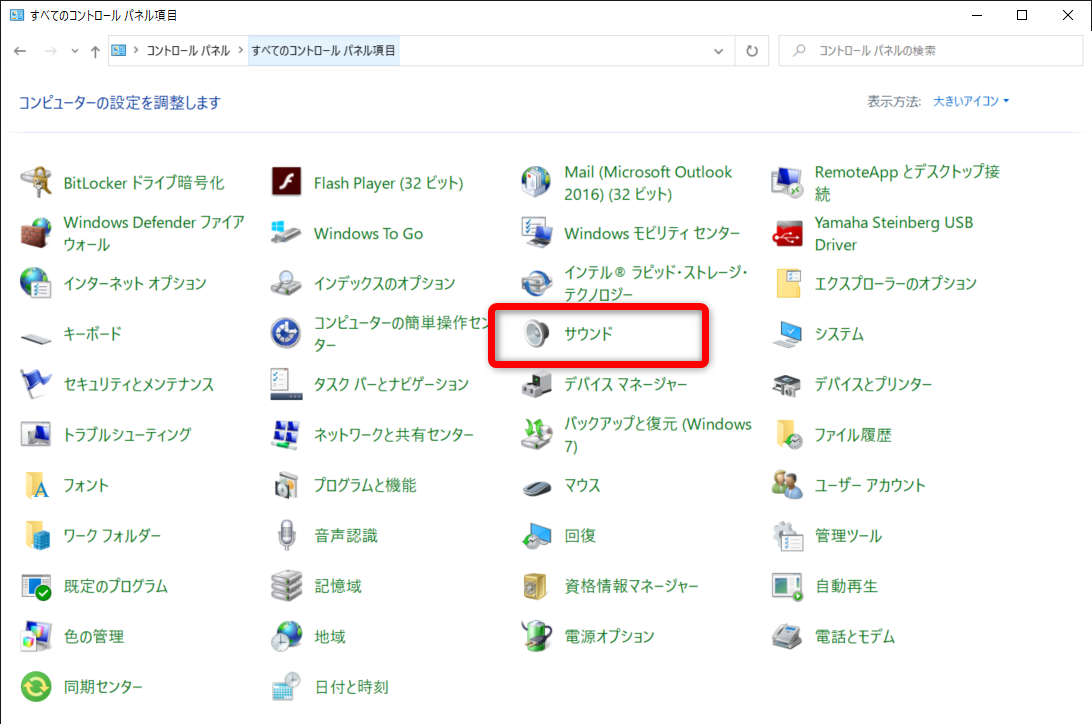
Task: Open the インデックスのオプション icon
Action: click(286, 283)
